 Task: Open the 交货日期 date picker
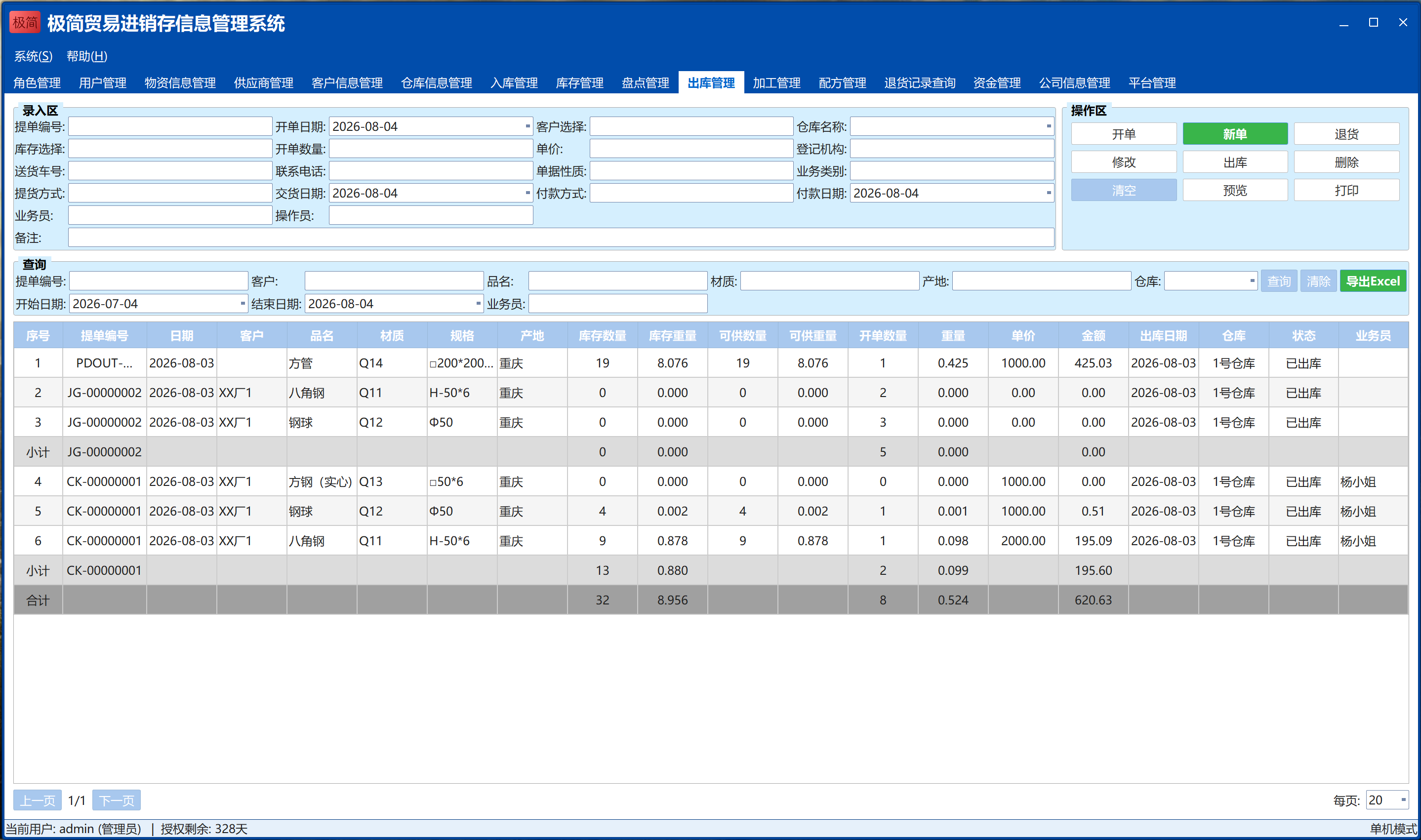coord(527,193)
